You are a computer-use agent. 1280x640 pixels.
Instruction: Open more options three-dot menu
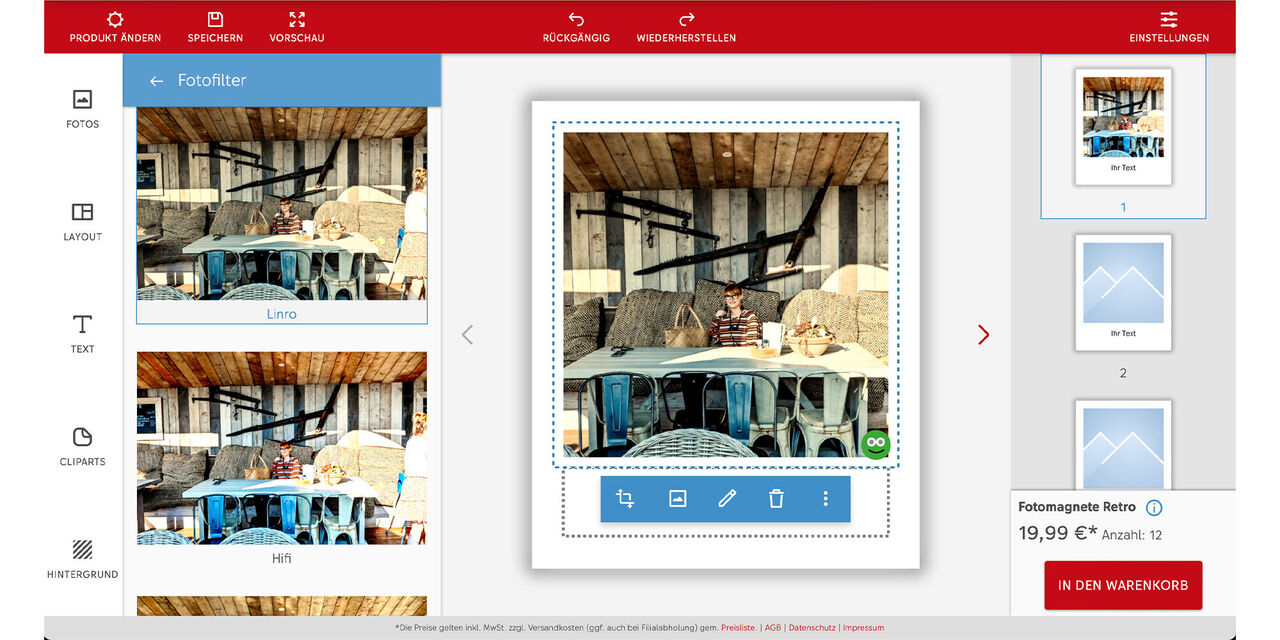(x=825, y=499)
